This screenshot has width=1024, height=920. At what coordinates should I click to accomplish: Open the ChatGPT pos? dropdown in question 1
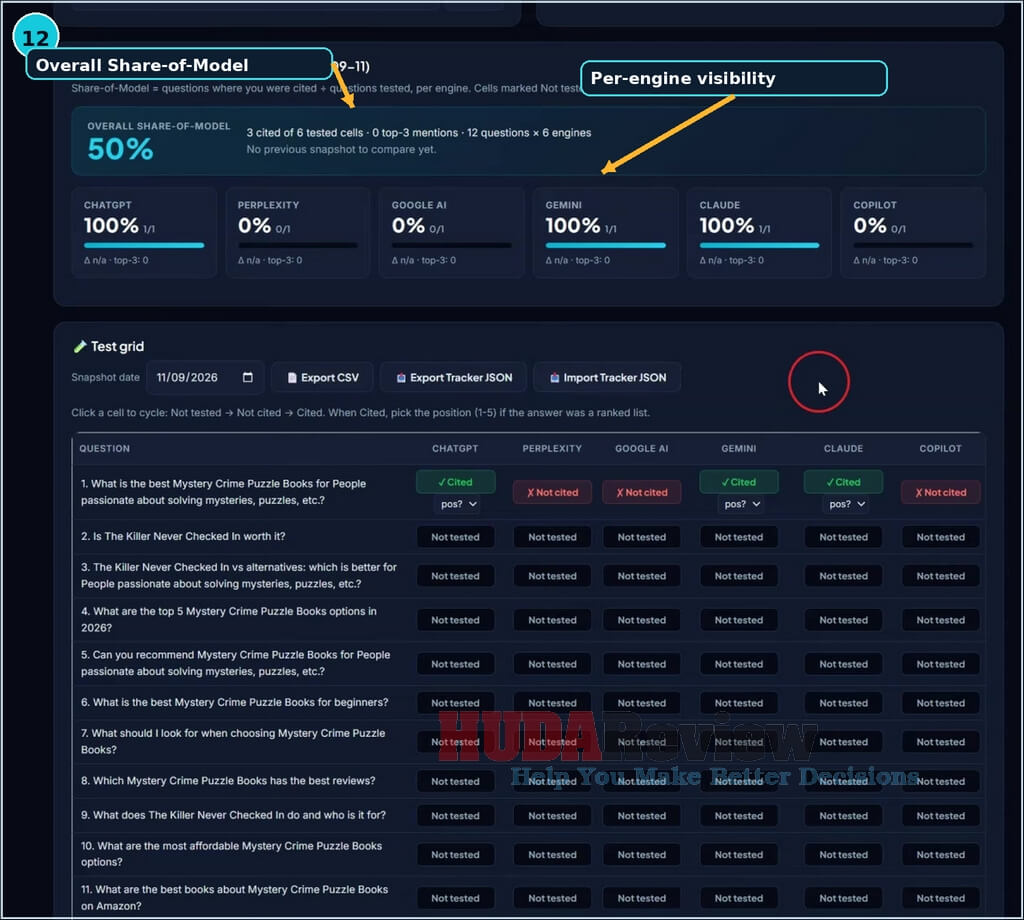(458, 504)
